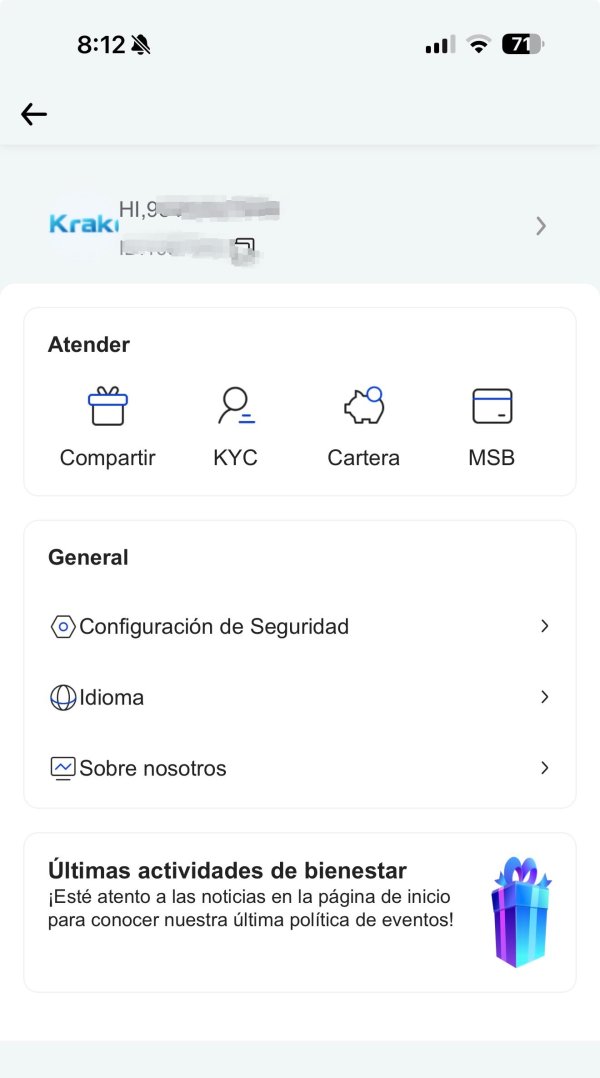Expand Configuración de Seguridad chevron

pos(545,626)
